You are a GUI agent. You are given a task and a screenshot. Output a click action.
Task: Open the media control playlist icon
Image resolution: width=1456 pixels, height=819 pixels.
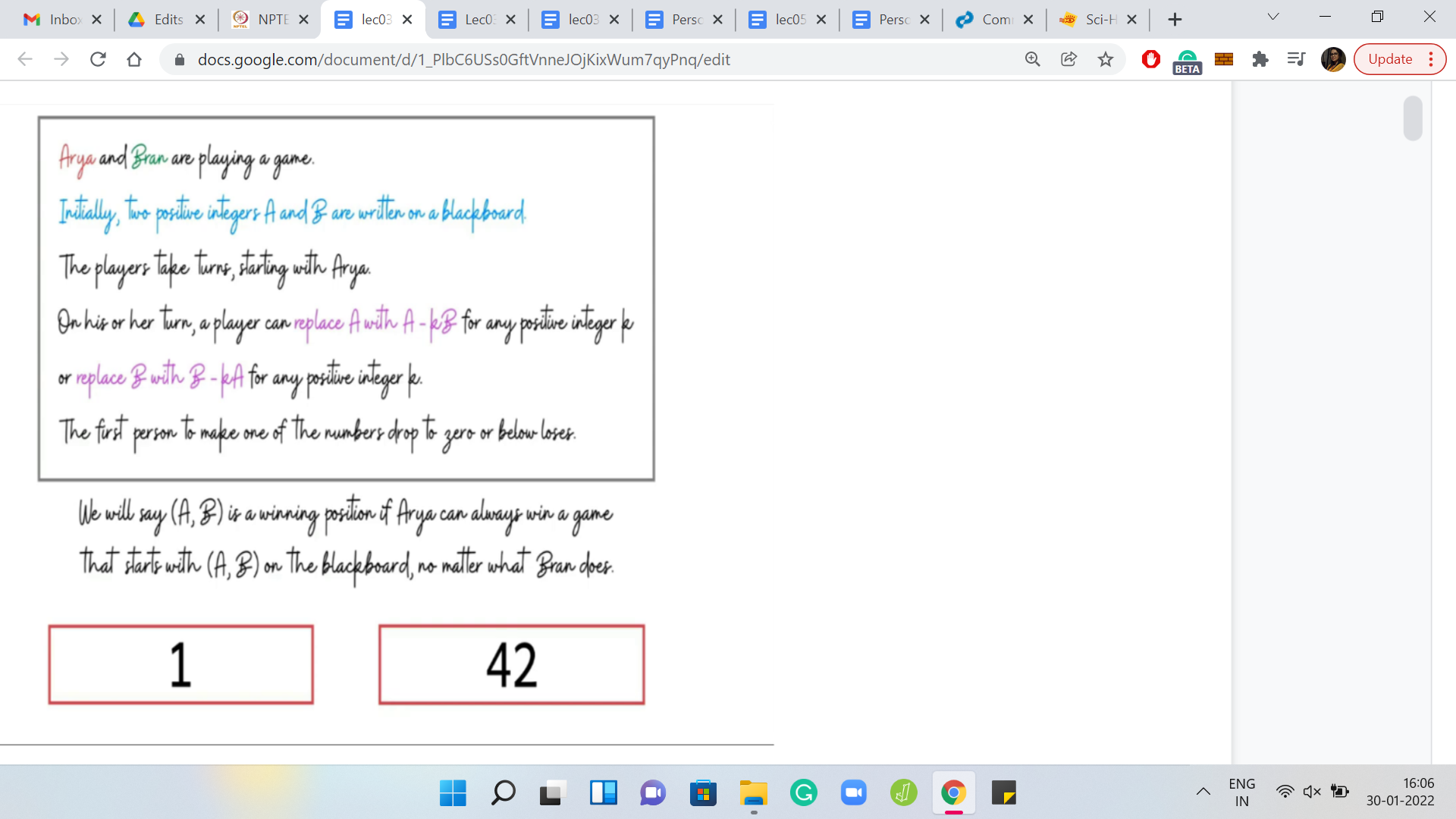click(x=1296, y=59)
